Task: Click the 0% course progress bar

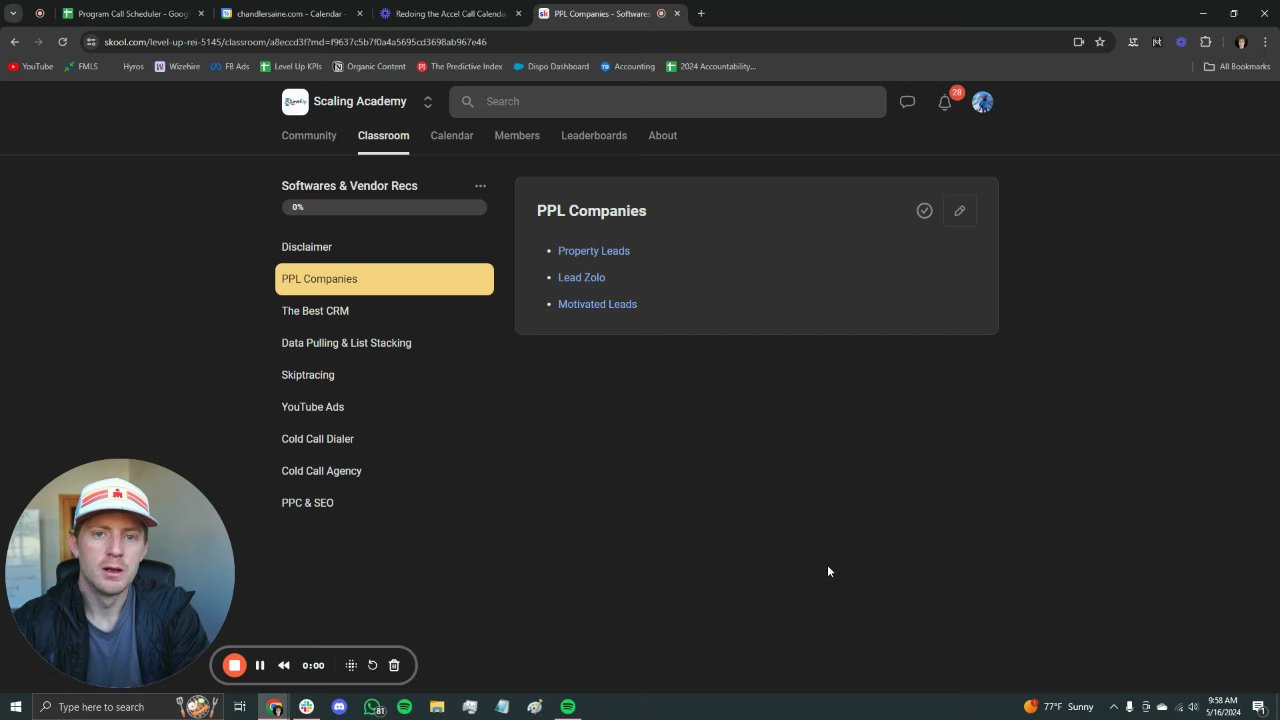Action: (x=384, y=207)
